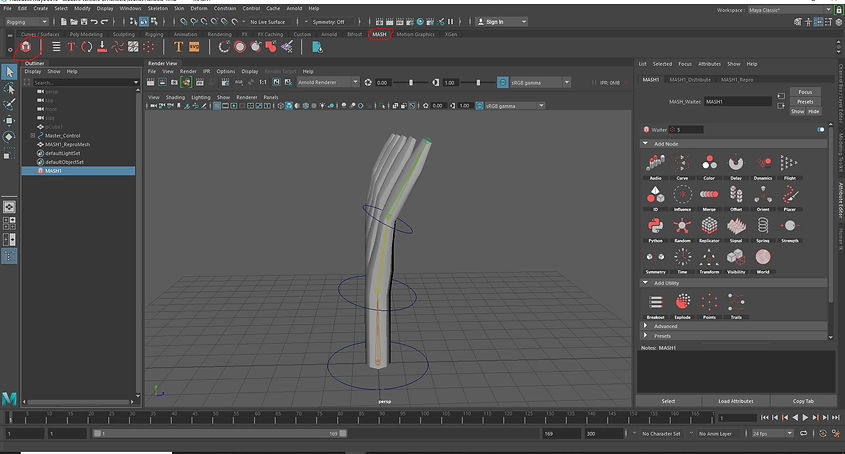Click the Select button at the bottom of the Attribute Editor

[668, 401]
